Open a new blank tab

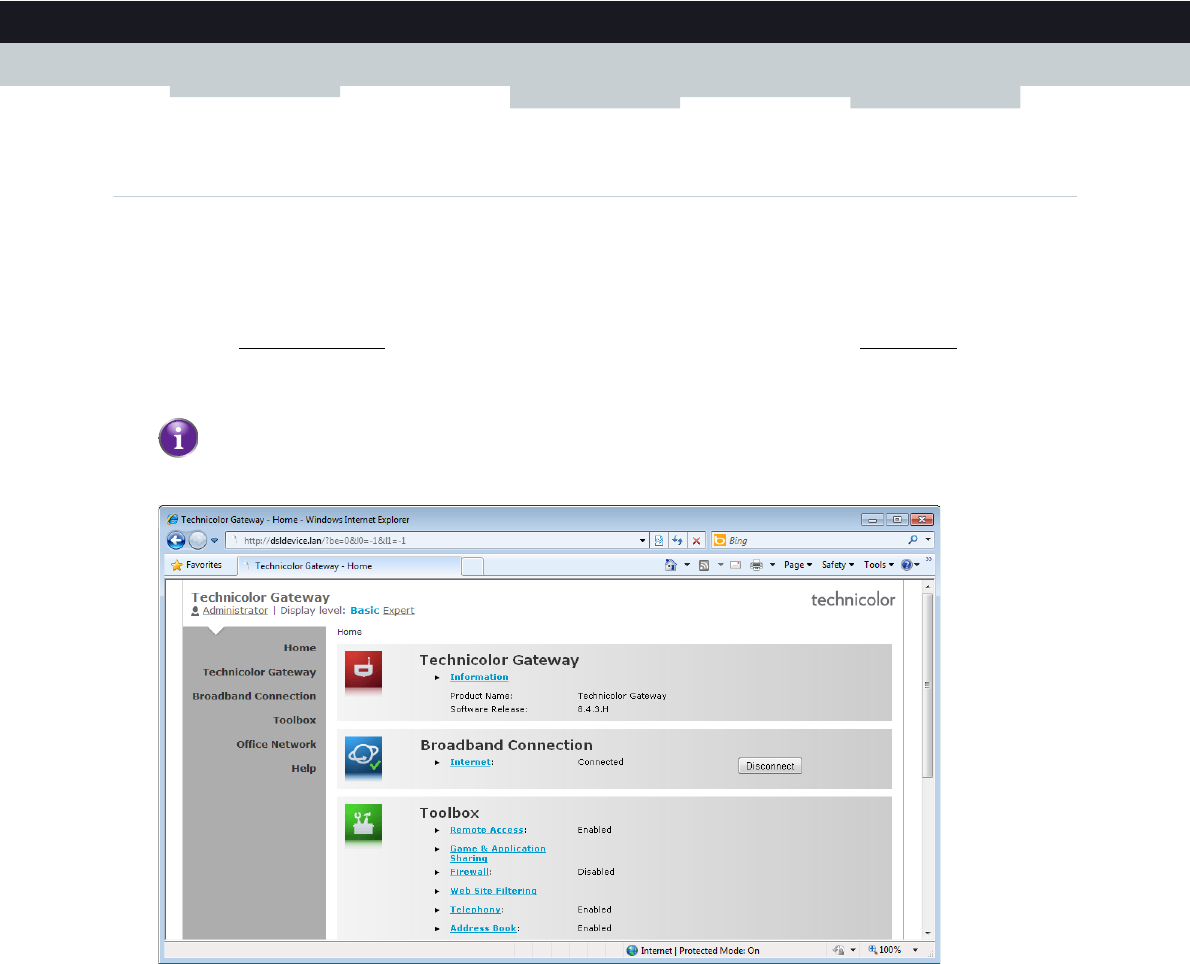[x=472, y=566]
